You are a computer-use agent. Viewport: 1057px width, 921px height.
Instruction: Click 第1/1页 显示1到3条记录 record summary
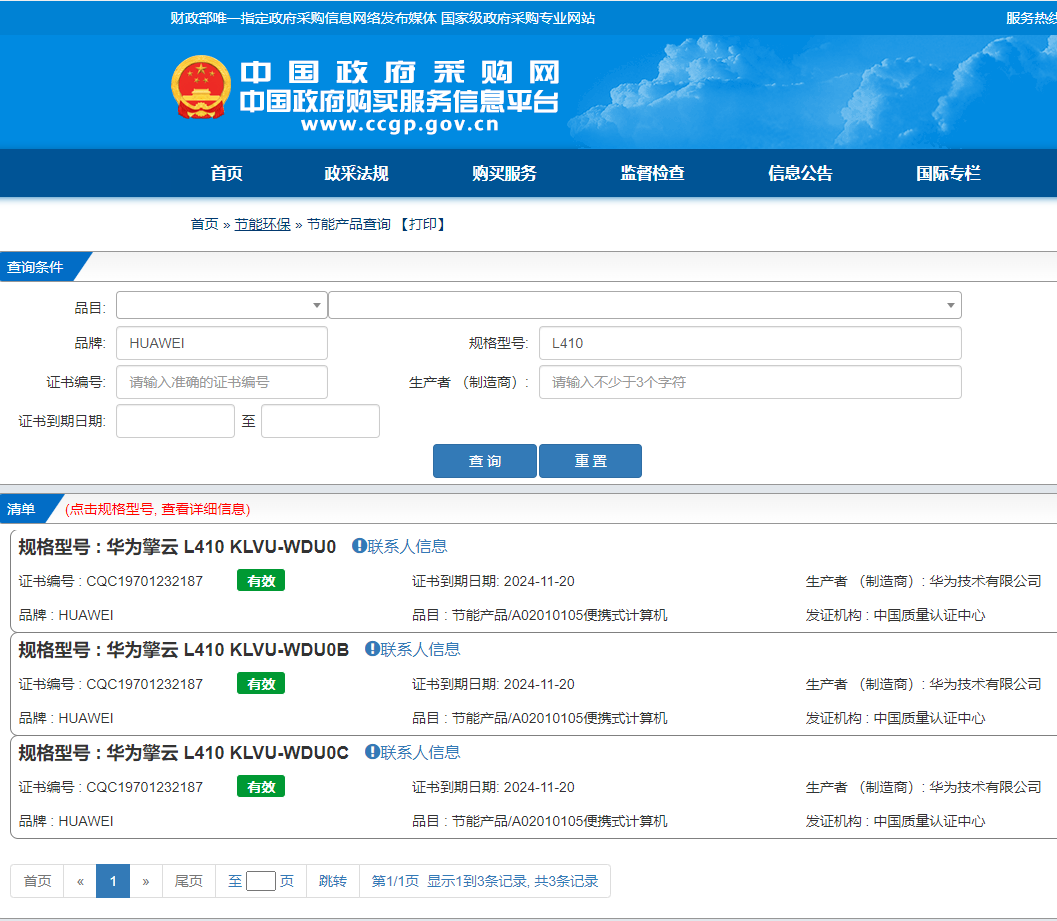coord(485,881)
